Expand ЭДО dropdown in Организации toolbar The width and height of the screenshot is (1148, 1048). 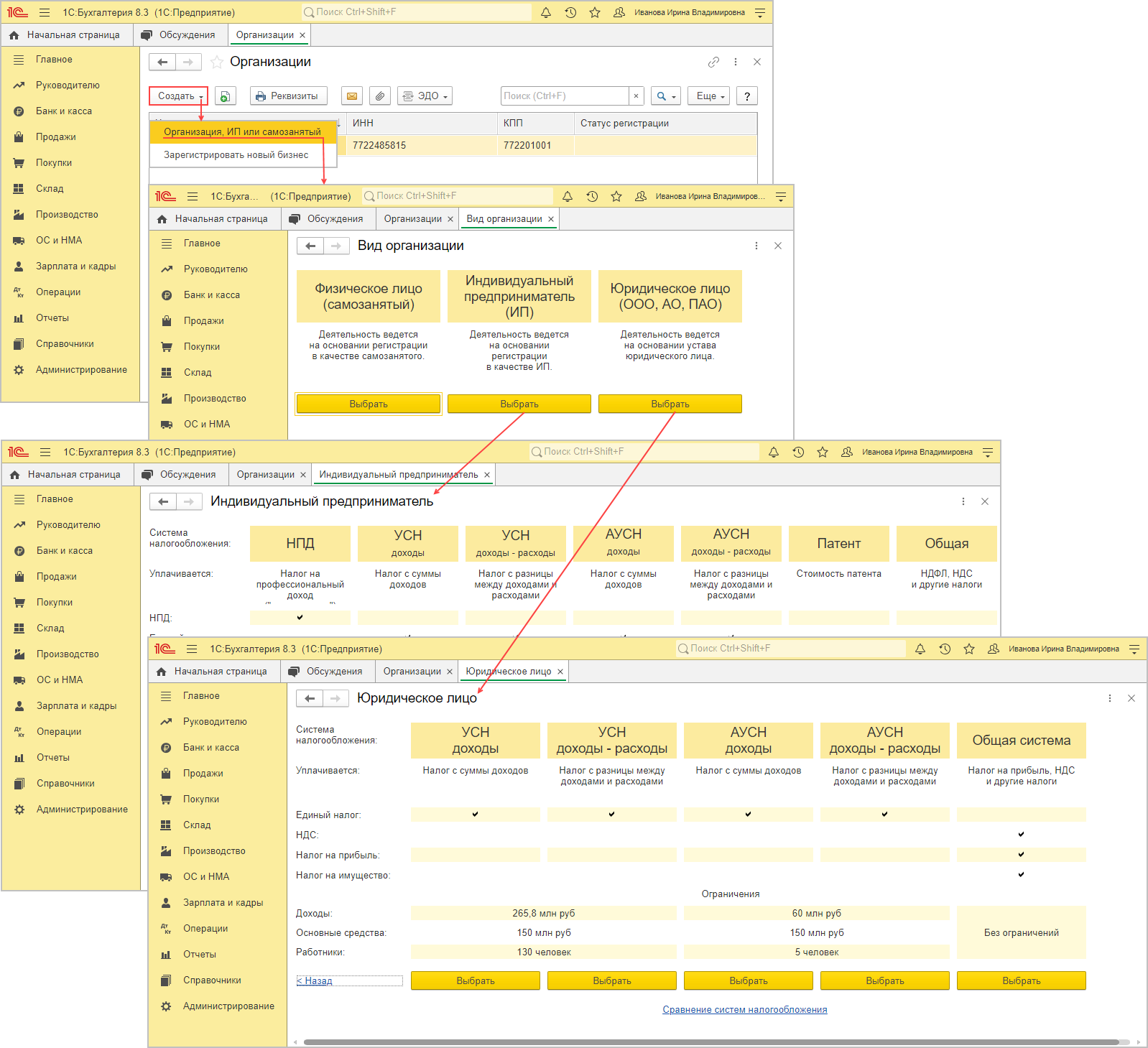pos(425,96)
